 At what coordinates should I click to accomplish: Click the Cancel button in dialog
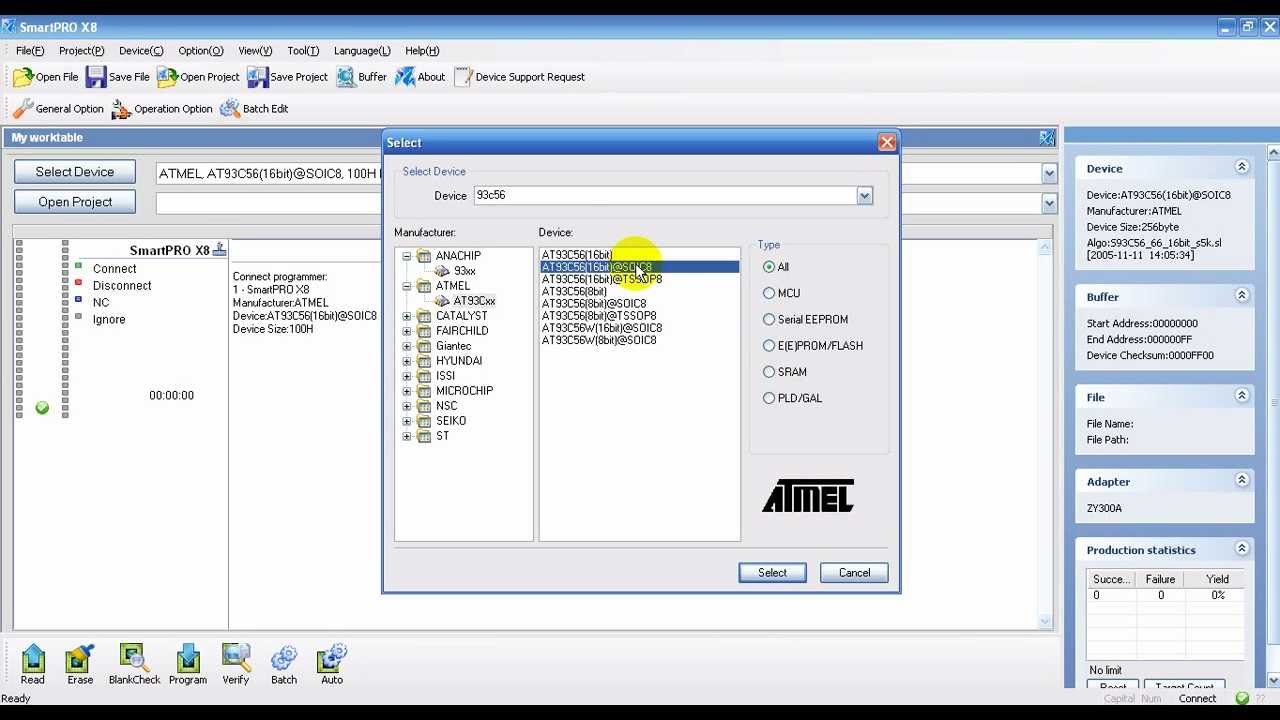854,573
